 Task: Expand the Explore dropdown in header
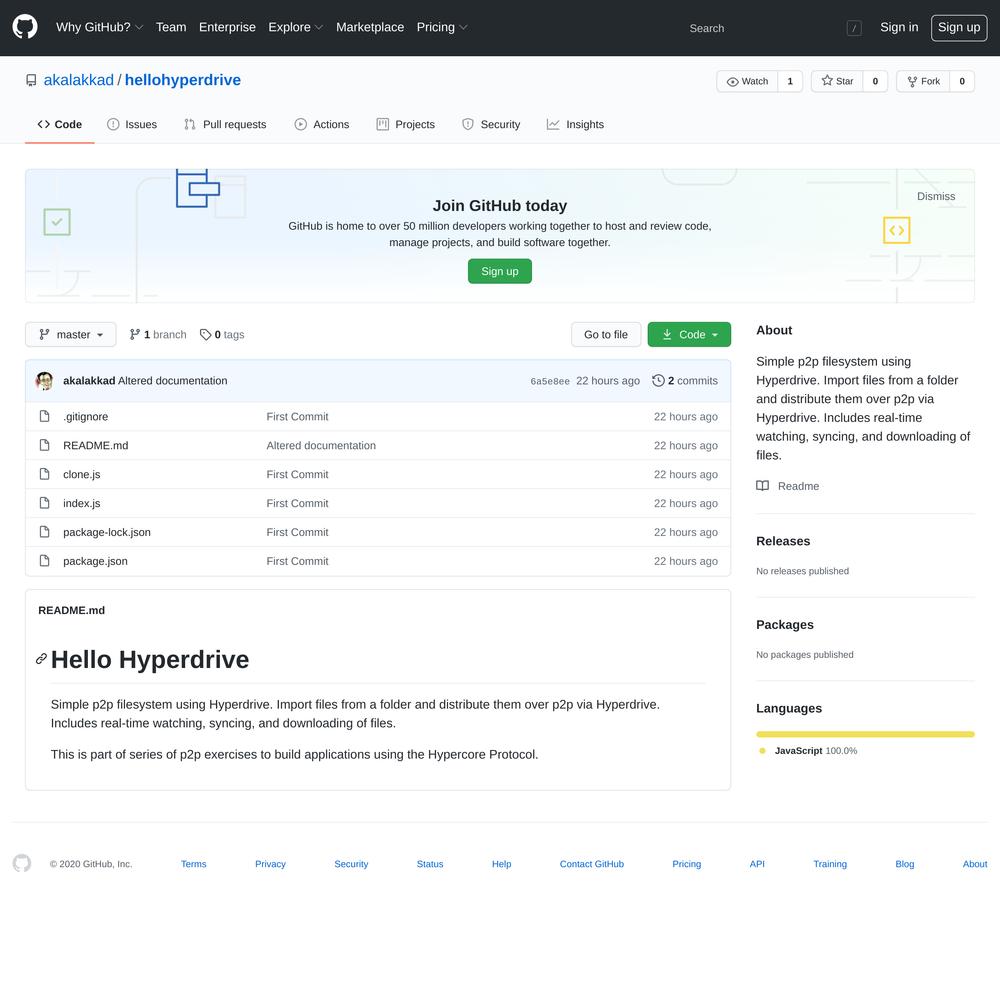tap(295, 27)
